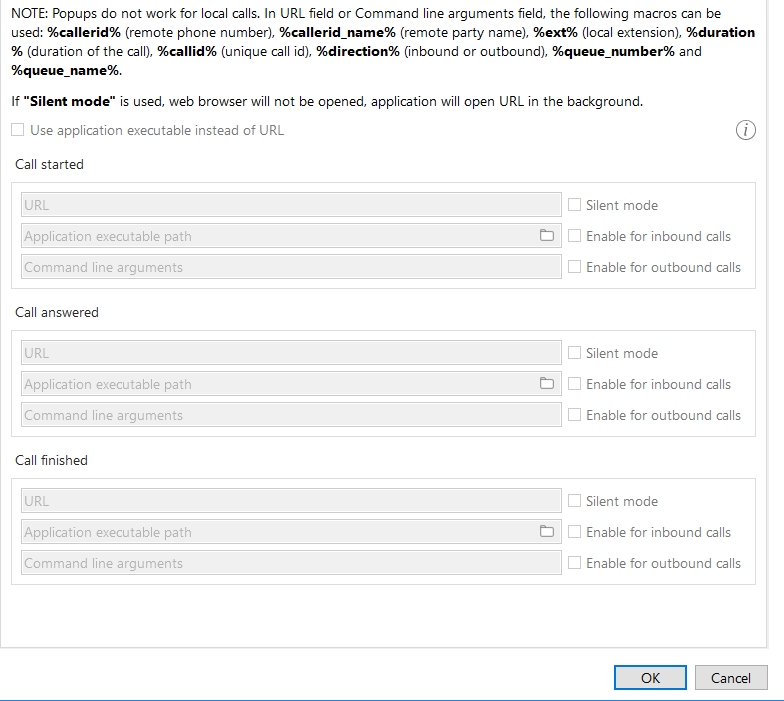Browse folder icon in Call finished section

click(x=546, y=532)
